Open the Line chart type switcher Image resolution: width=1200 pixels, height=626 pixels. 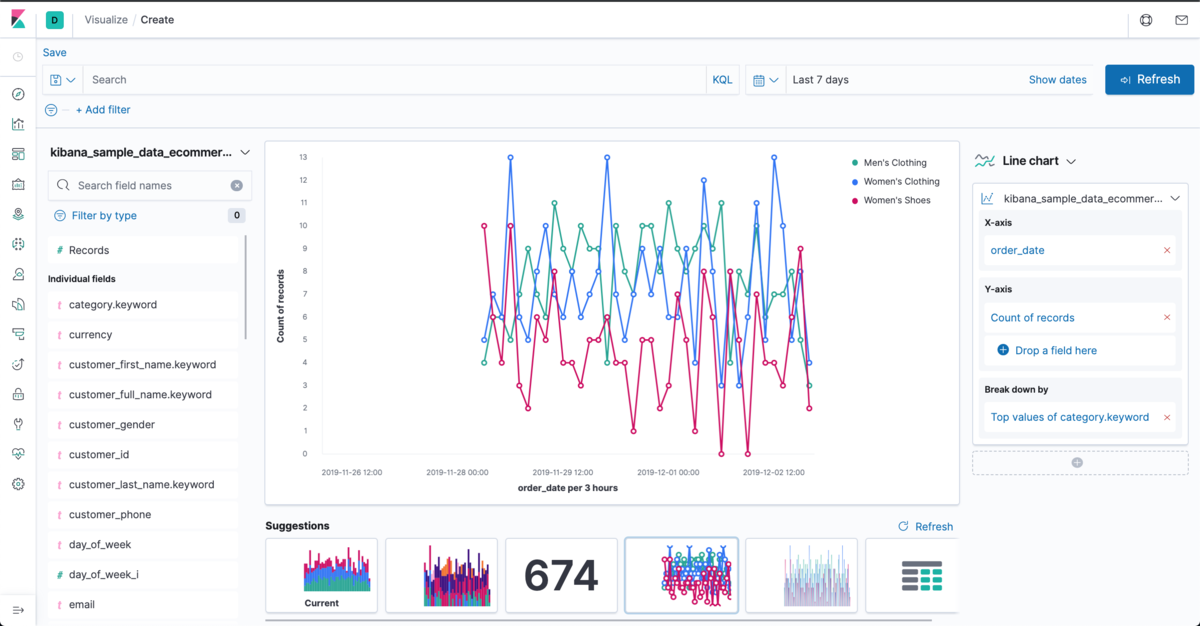1026,161
